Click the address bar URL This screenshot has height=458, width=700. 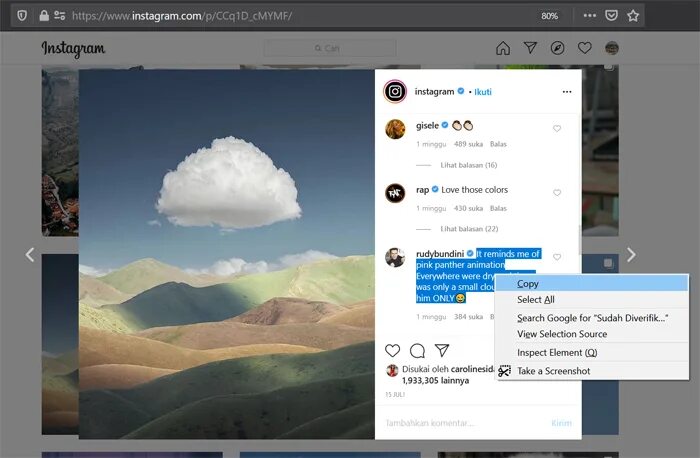pos(182,16)
